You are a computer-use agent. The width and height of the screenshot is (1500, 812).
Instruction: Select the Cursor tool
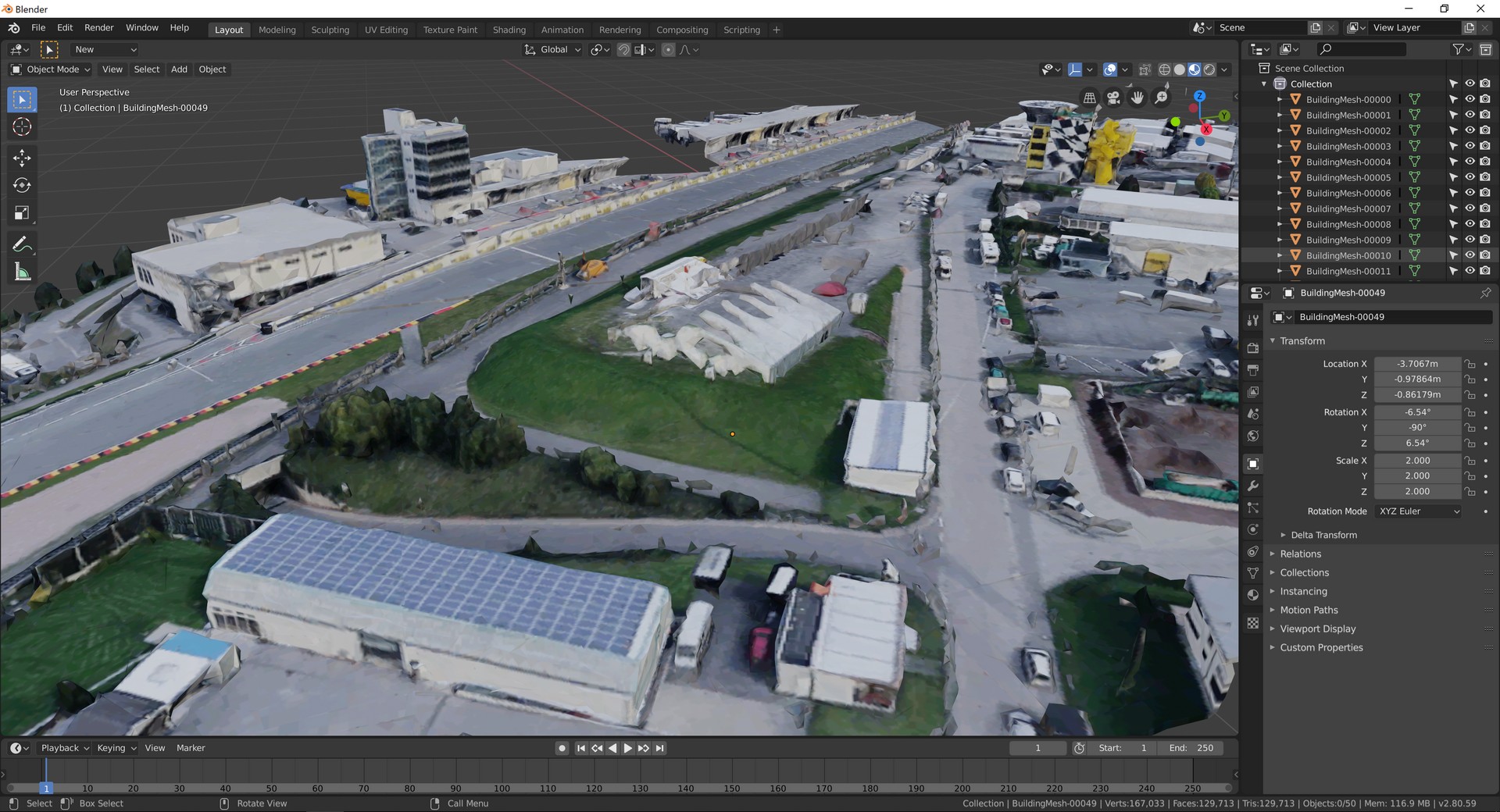click(22, 127)
